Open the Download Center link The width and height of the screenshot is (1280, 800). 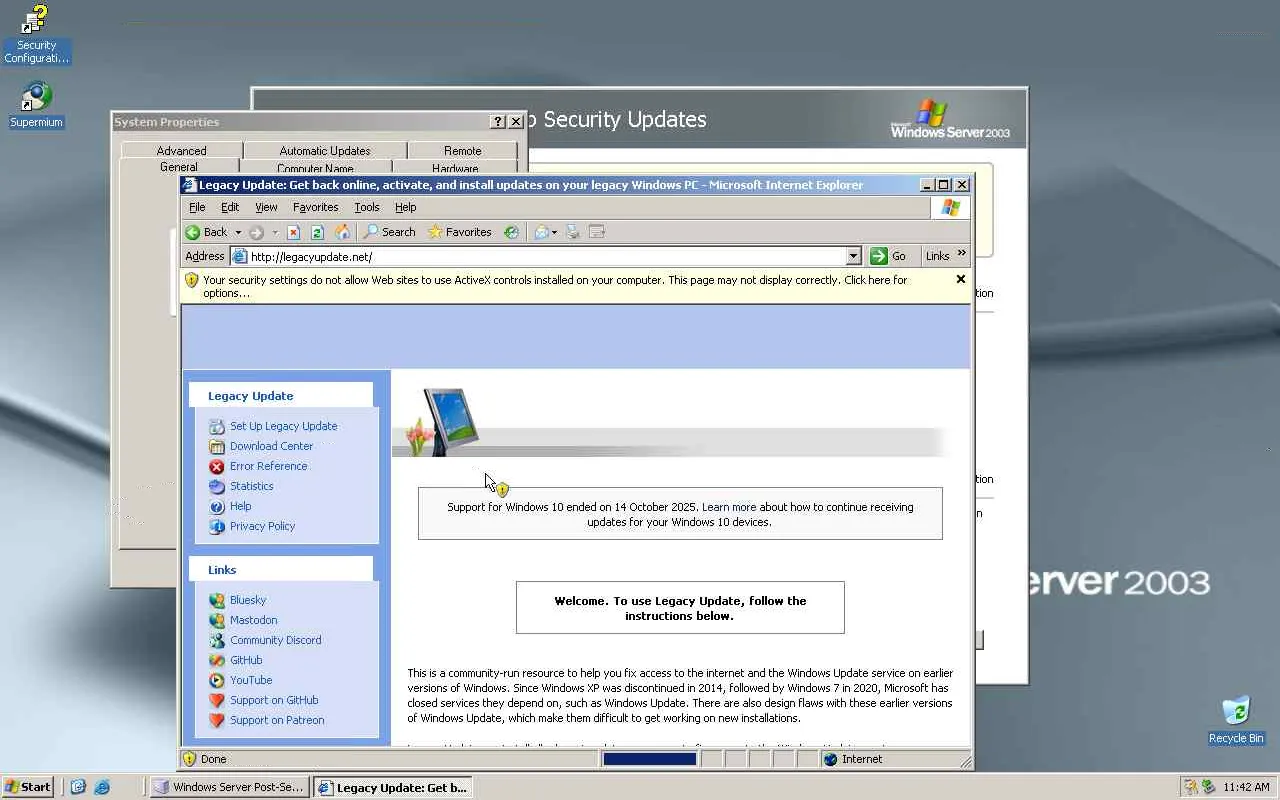tap(271, 446)
